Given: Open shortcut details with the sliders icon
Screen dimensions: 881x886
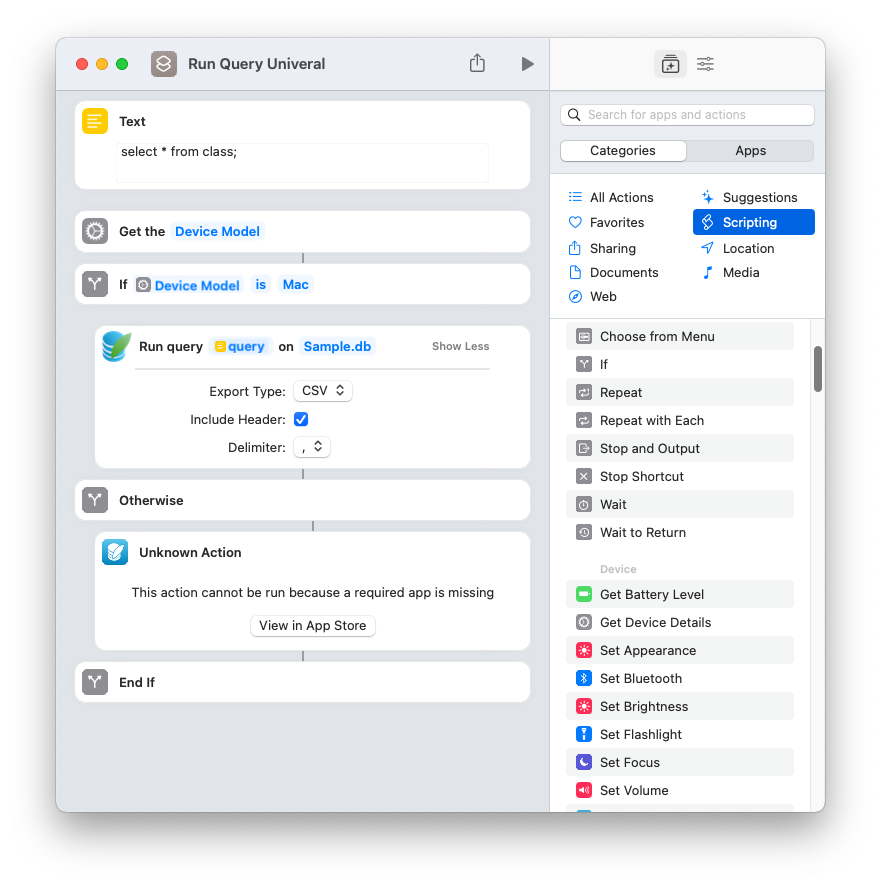Looking at the screenshot, I should click(x=705, y=63).
